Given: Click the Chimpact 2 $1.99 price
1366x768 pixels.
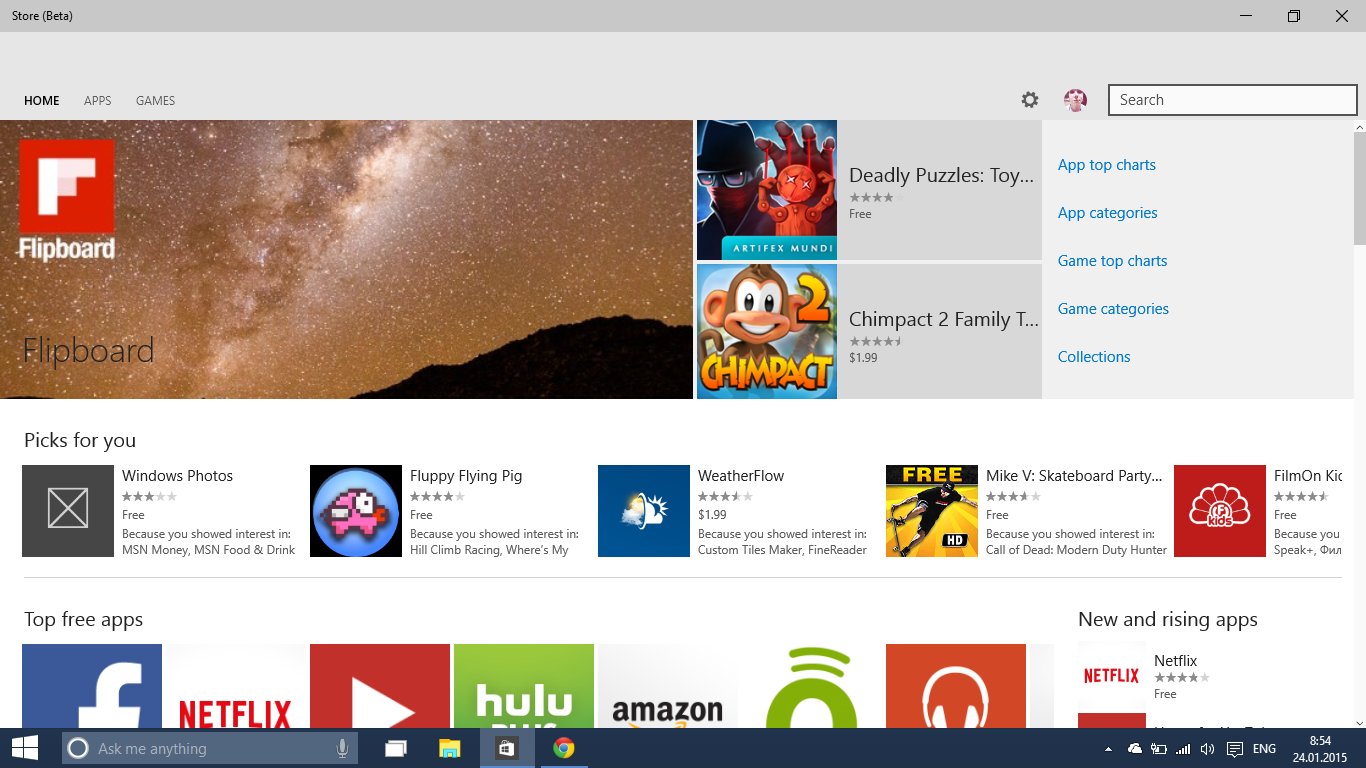Looking at the screenshot, I should pos(863,358).
